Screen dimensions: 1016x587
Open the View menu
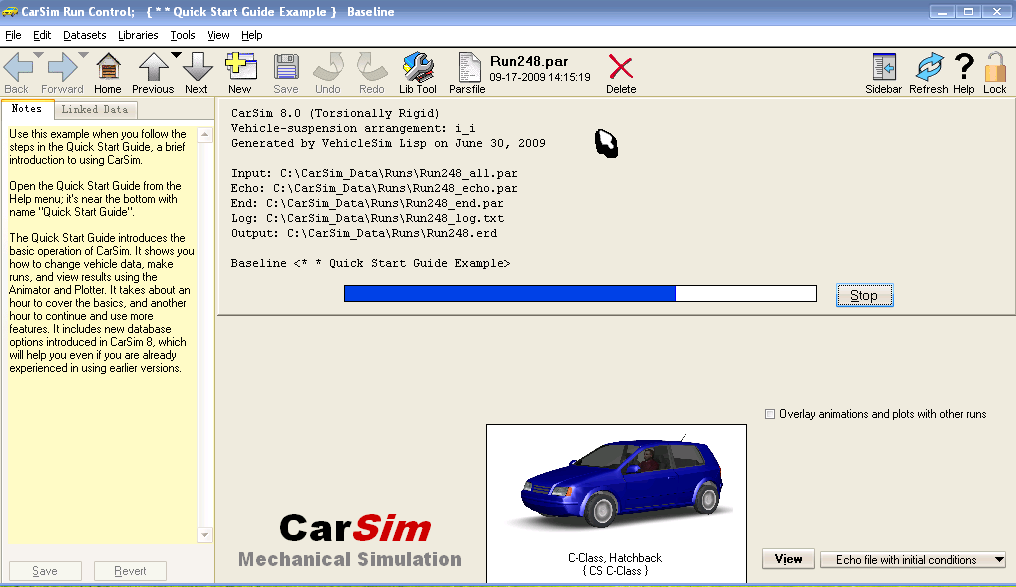(x=218, y=35)
